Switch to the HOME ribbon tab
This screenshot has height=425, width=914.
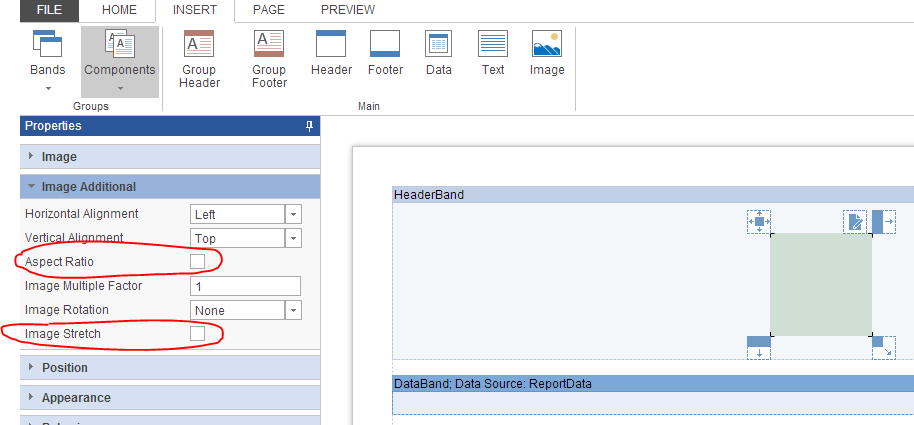click(x=119, y=10)
